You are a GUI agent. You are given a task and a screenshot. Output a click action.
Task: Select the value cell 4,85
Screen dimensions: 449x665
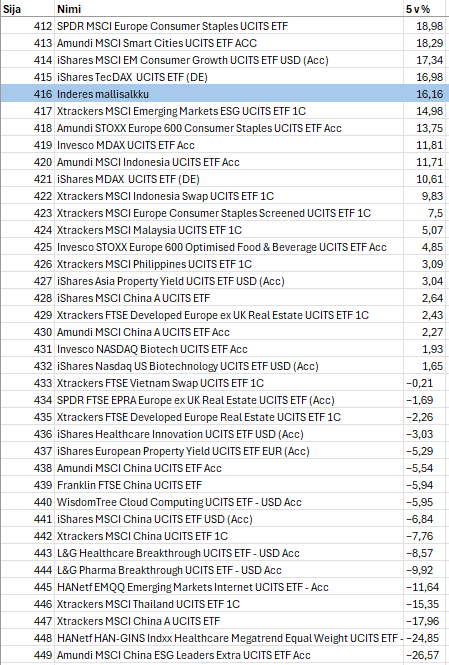pos(424,247)
